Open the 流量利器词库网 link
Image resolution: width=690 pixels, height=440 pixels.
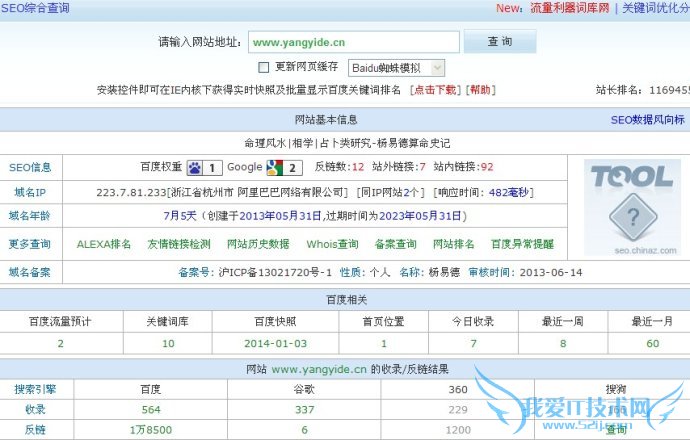click(x=570, y=8)
